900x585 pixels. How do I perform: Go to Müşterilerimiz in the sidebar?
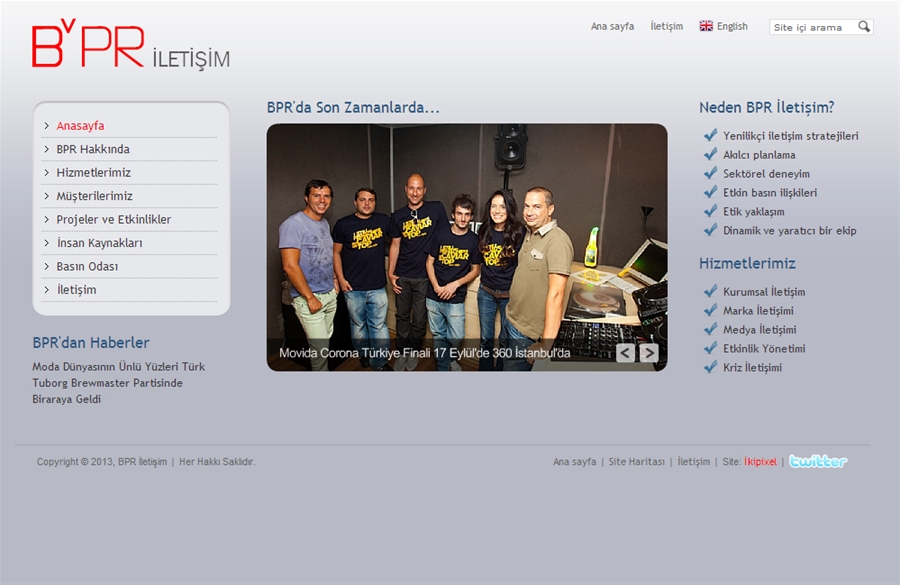pos(94,196)
